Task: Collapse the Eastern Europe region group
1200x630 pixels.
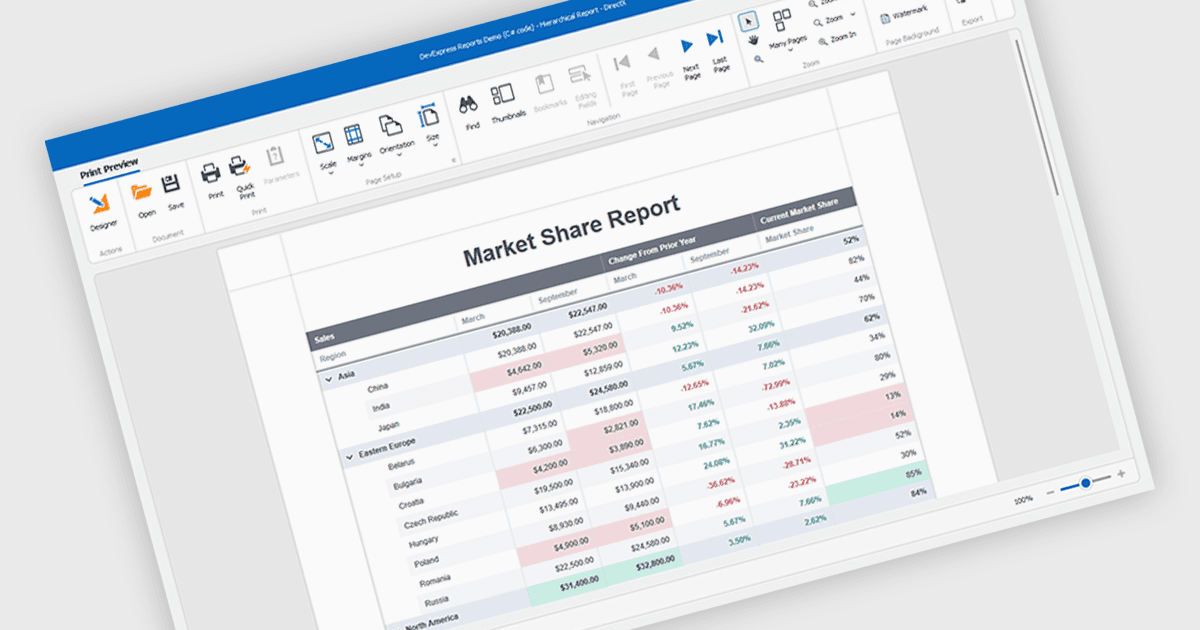Action: point(349,455)
